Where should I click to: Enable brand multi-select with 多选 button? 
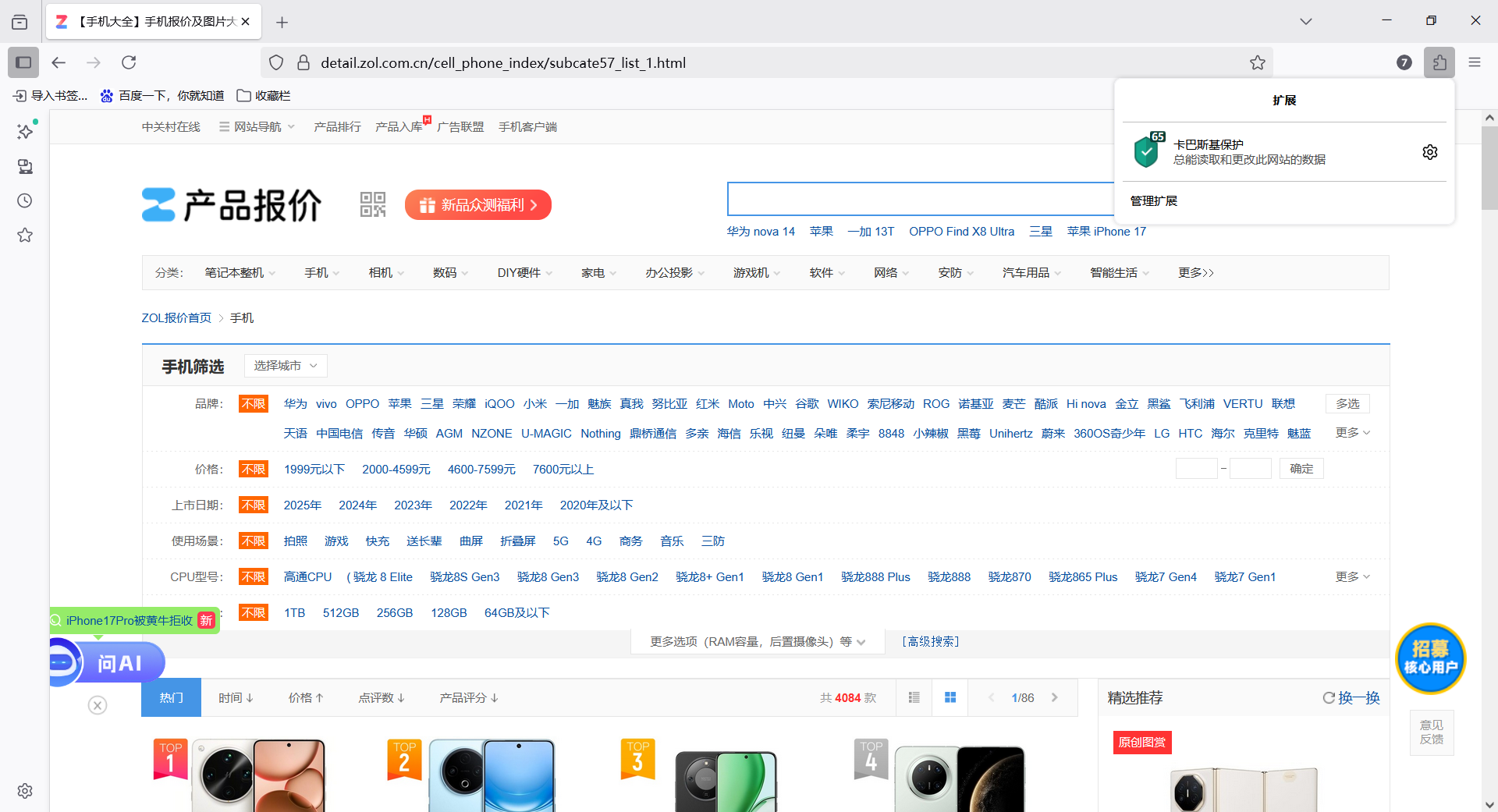pos(1347,404)
